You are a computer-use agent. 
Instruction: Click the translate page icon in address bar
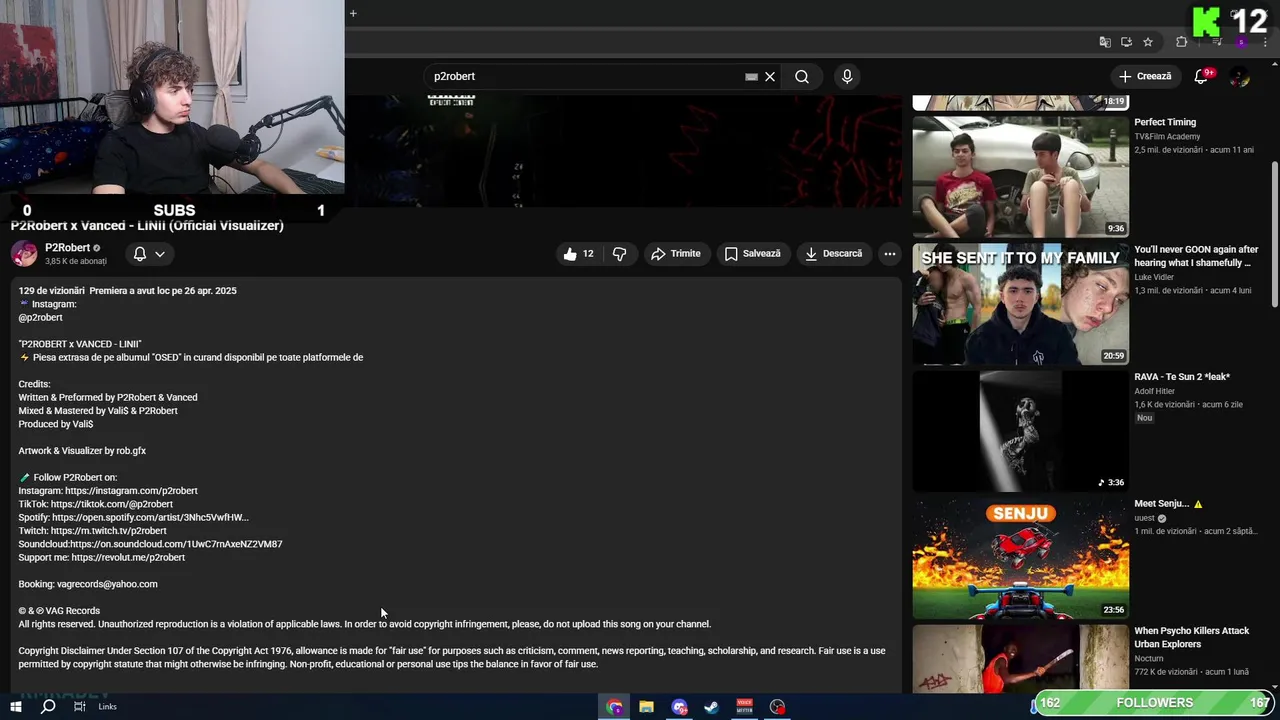(1105, 42)
